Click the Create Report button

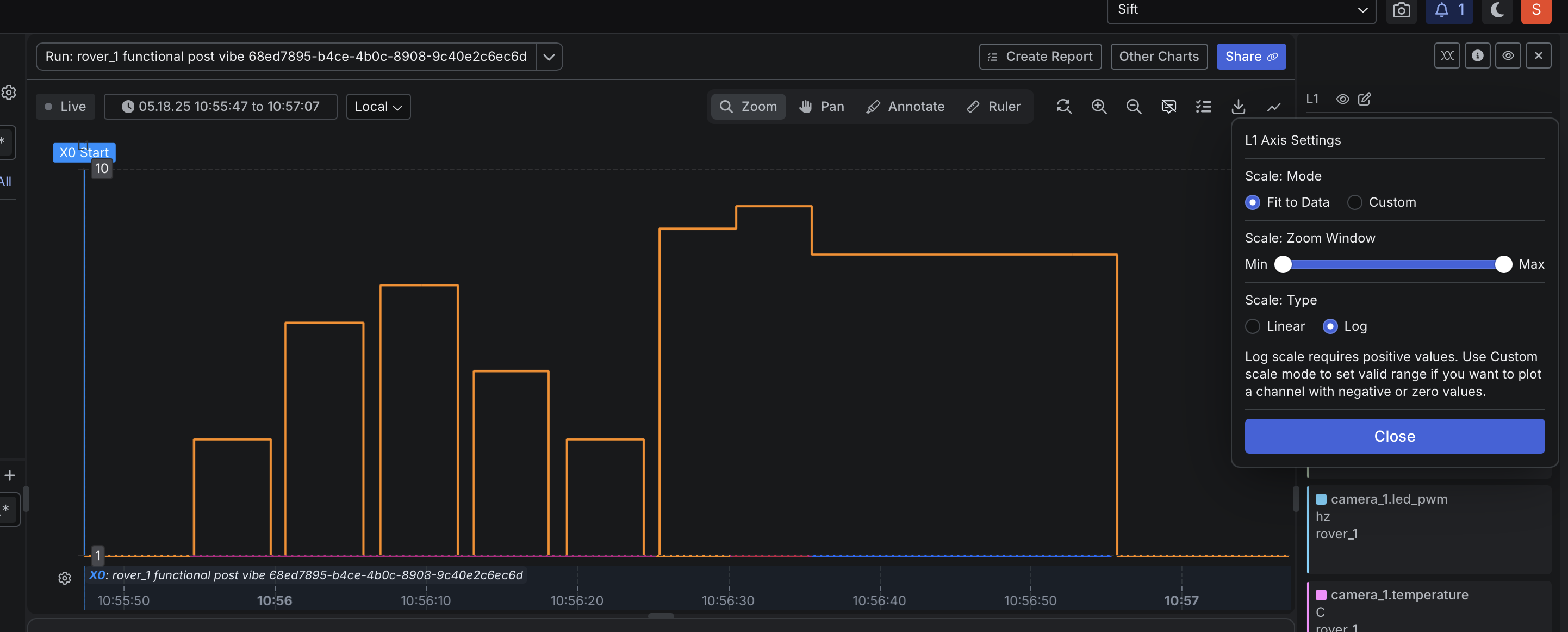[1040, 57]
